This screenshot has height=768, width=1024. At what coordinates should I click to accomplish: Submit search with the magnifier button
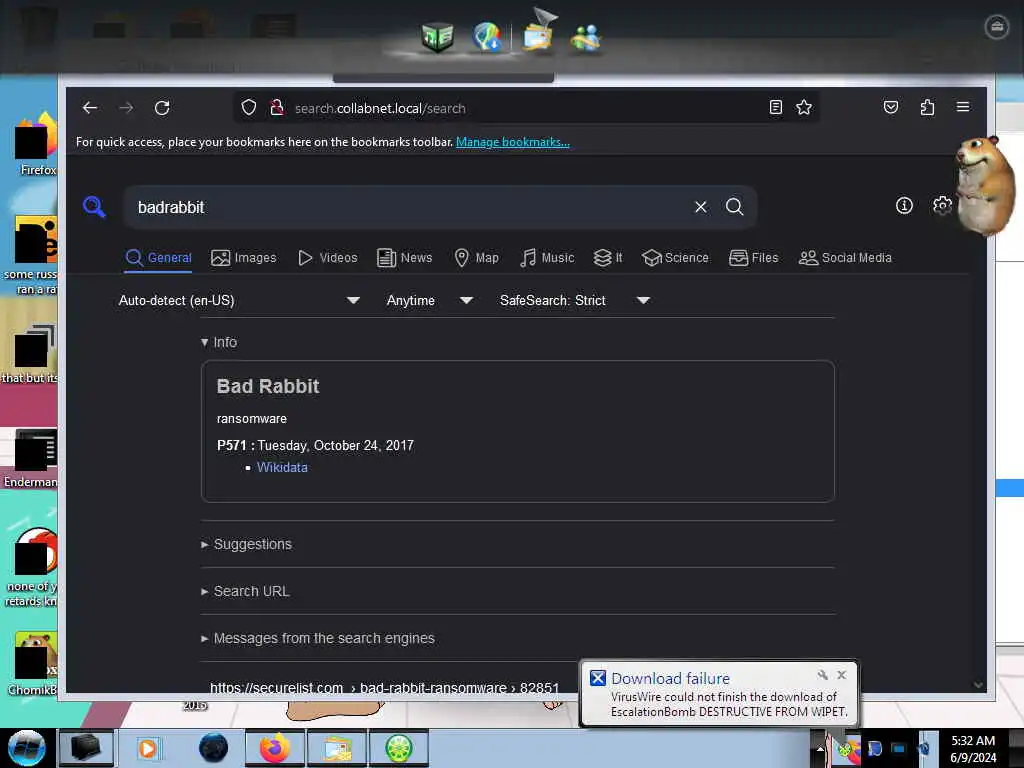(x=735, y=207)
